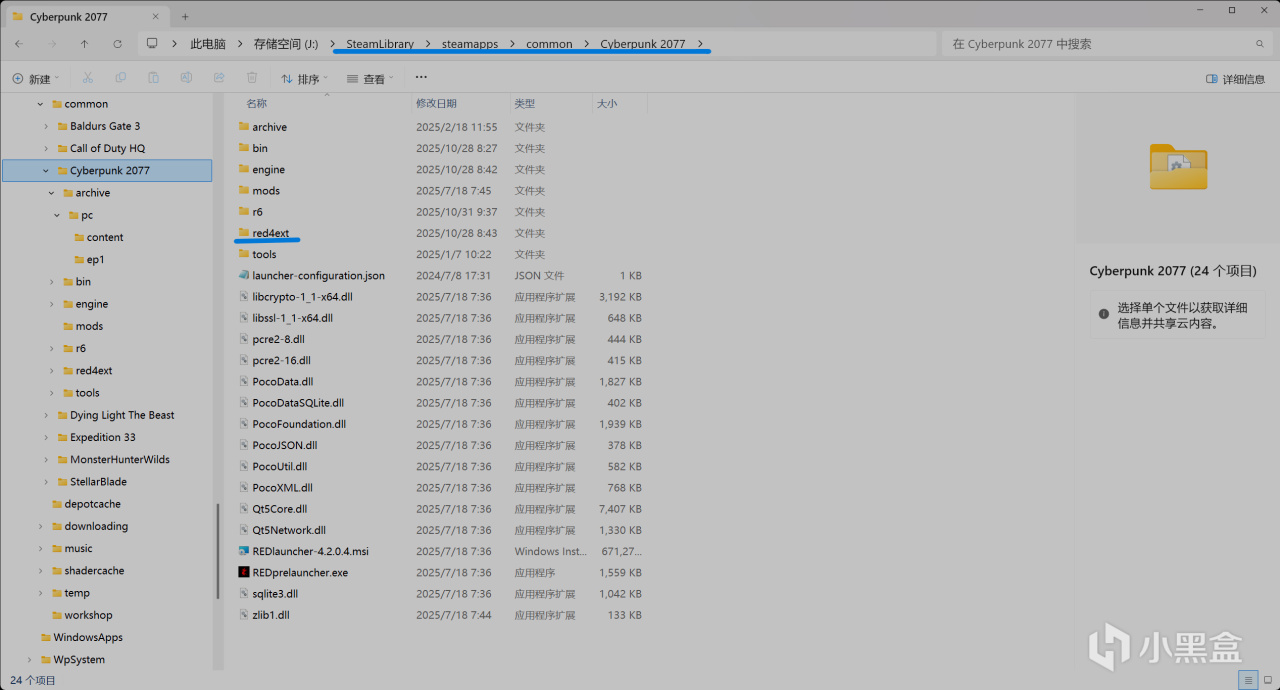The height and width of the screenshot is (690, 1280).
Task: Open new tab with plus button
Action: pyautogui.click(x=185, y=17)
